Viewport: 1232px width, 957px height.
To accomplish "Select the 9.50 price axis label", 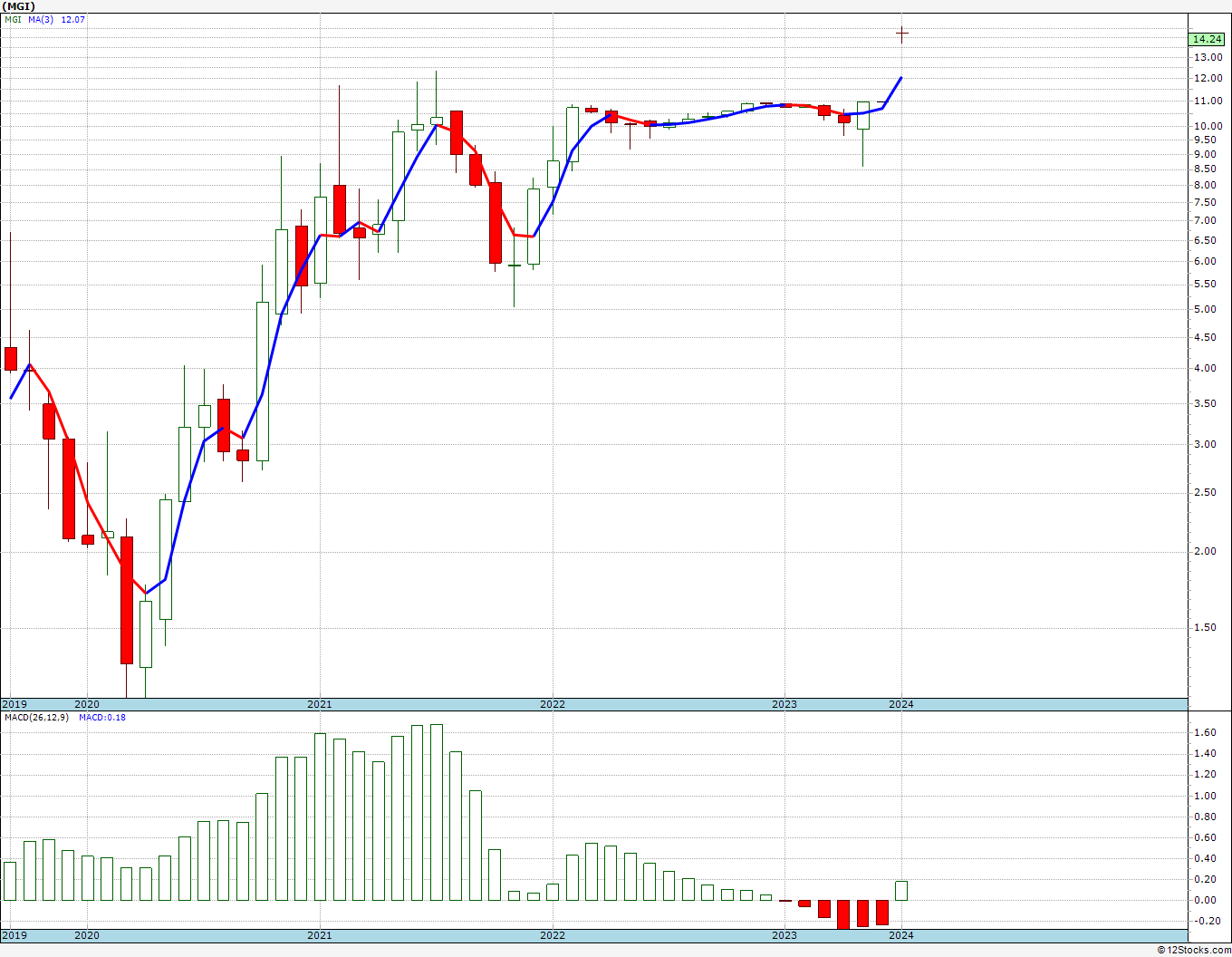I will pyautogui.click(x=1205, y=140).
